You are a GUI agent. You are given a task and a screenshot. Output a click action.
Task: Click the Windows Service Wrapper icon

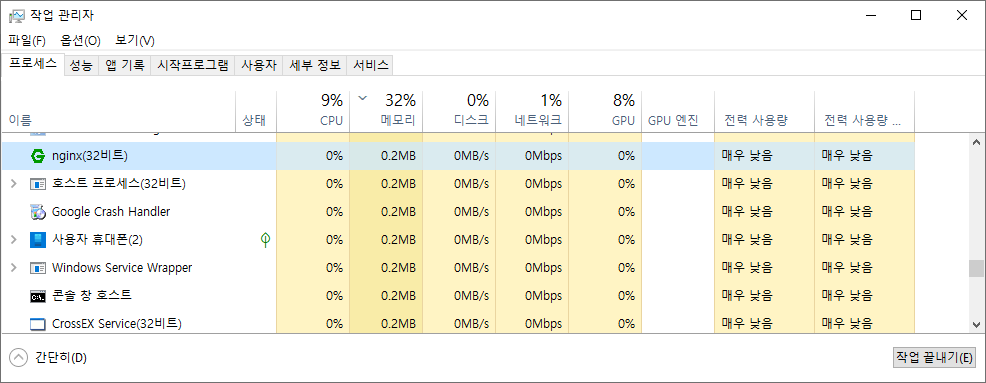tap(38, 268)
